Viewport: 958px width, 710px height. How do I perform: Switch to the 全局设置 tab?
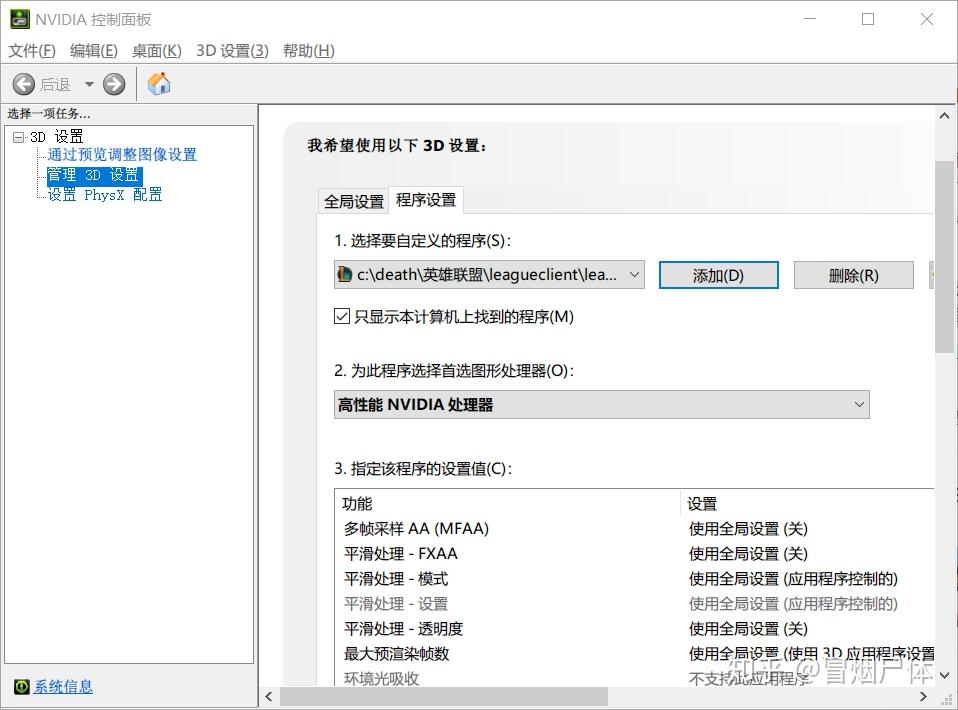click(354, 201)
